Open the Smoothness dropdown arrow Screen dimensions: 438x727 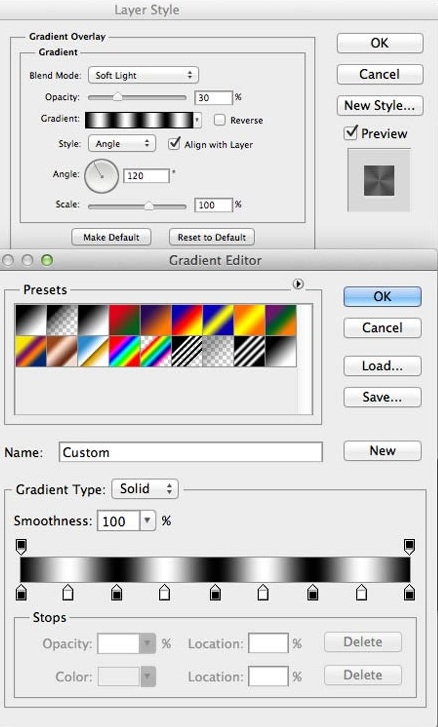[147, 521]
